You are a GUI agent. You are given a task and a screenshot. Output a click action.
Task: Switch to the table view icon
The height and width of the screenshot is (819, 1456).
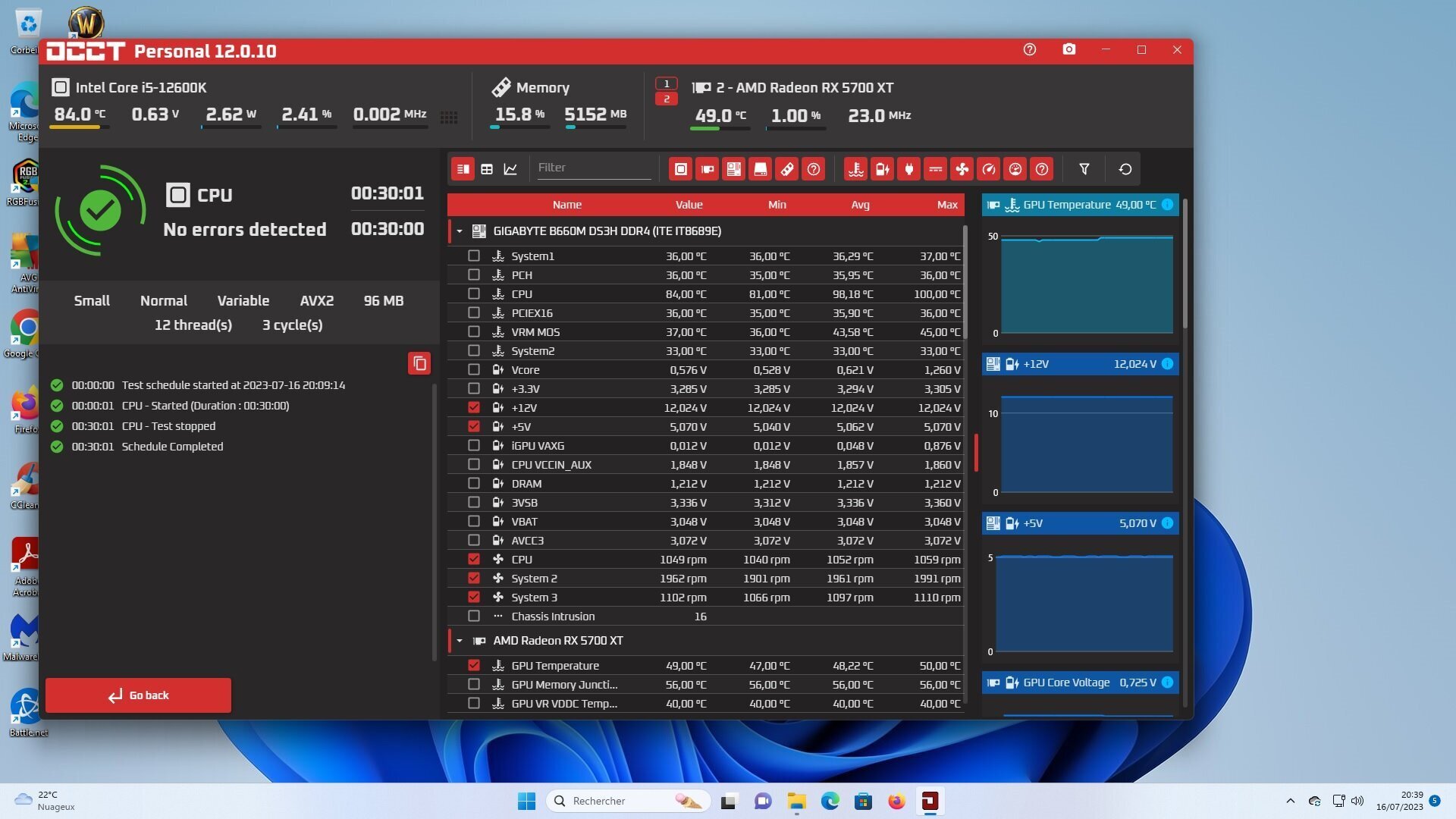coord(487,169)
